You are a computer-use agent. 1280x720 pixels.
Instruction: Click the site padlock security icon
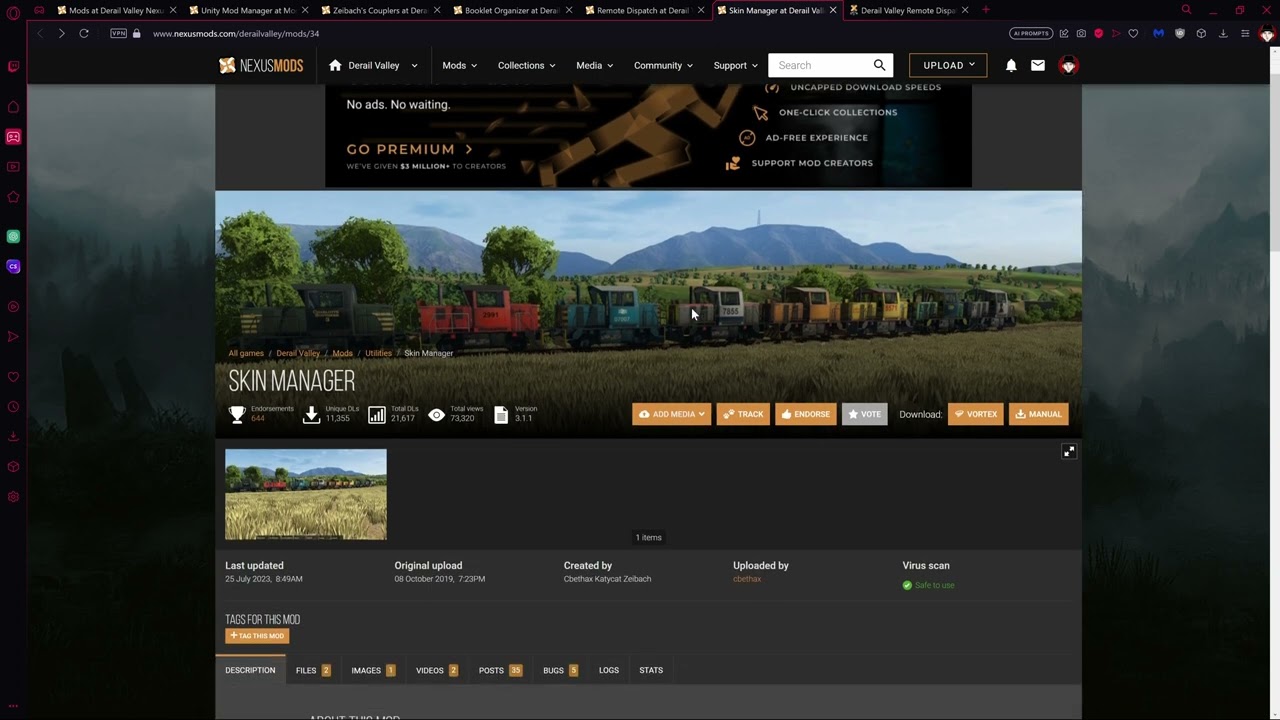click(x=138, y=33)
